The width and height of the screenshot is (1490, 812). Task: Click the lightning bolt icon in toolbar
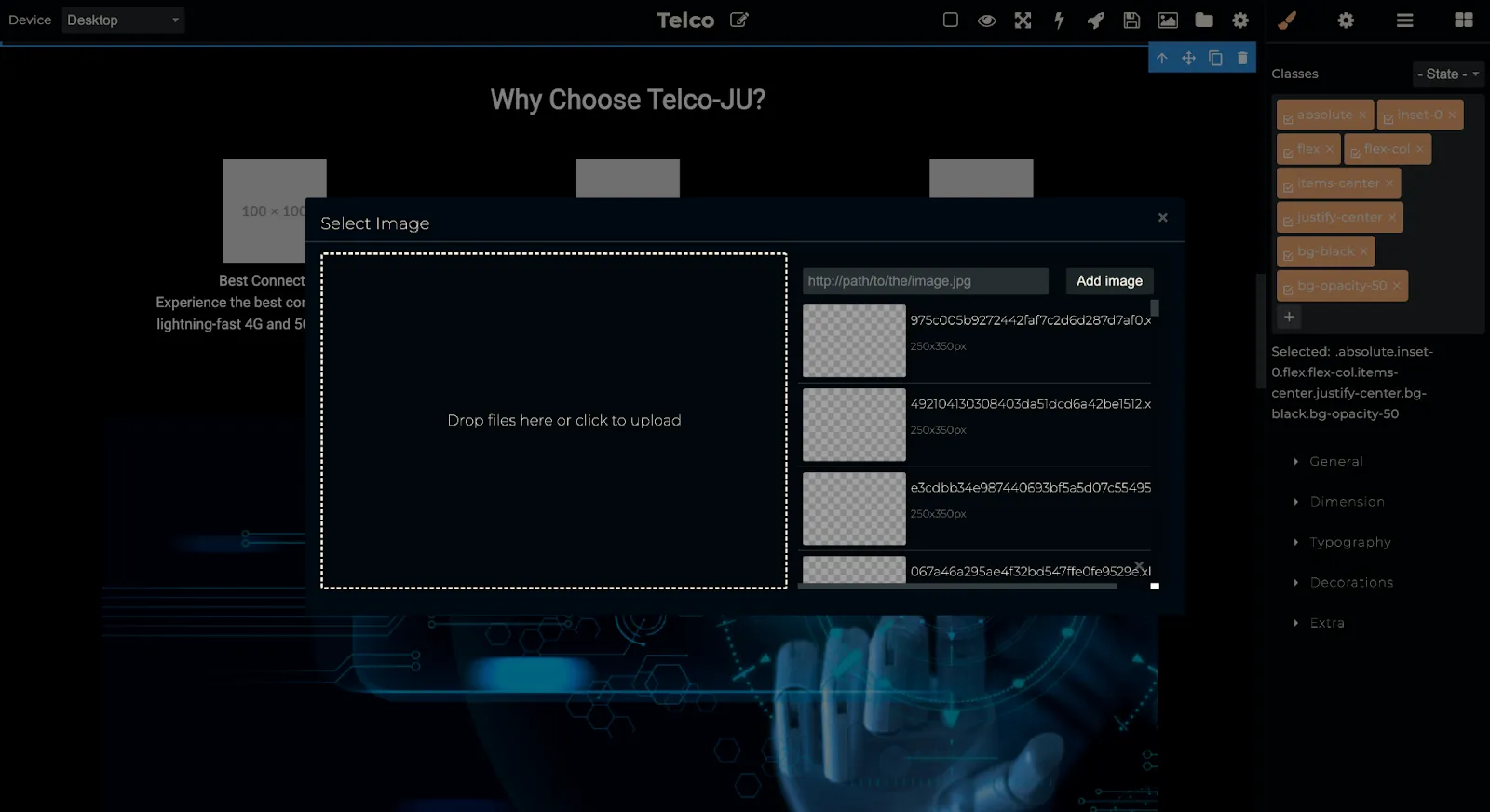coord(1059,20)
